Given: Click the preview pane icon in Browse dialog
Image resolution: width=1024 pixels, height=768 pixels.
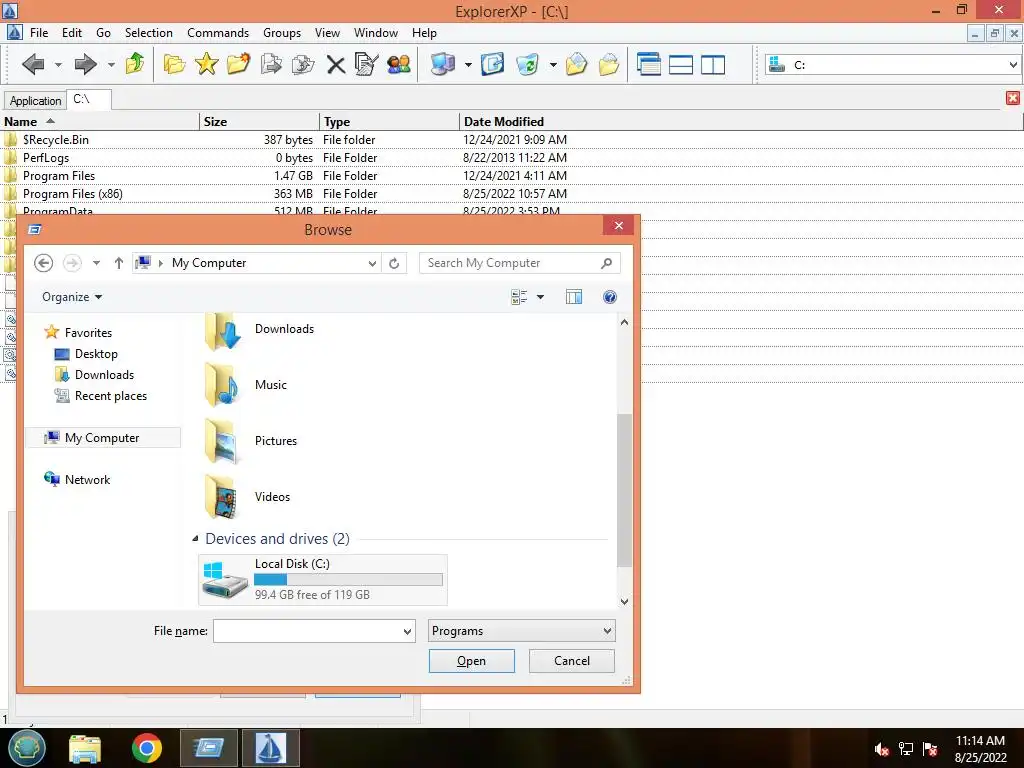Looking at the screenshot, I should pos(574,297).
